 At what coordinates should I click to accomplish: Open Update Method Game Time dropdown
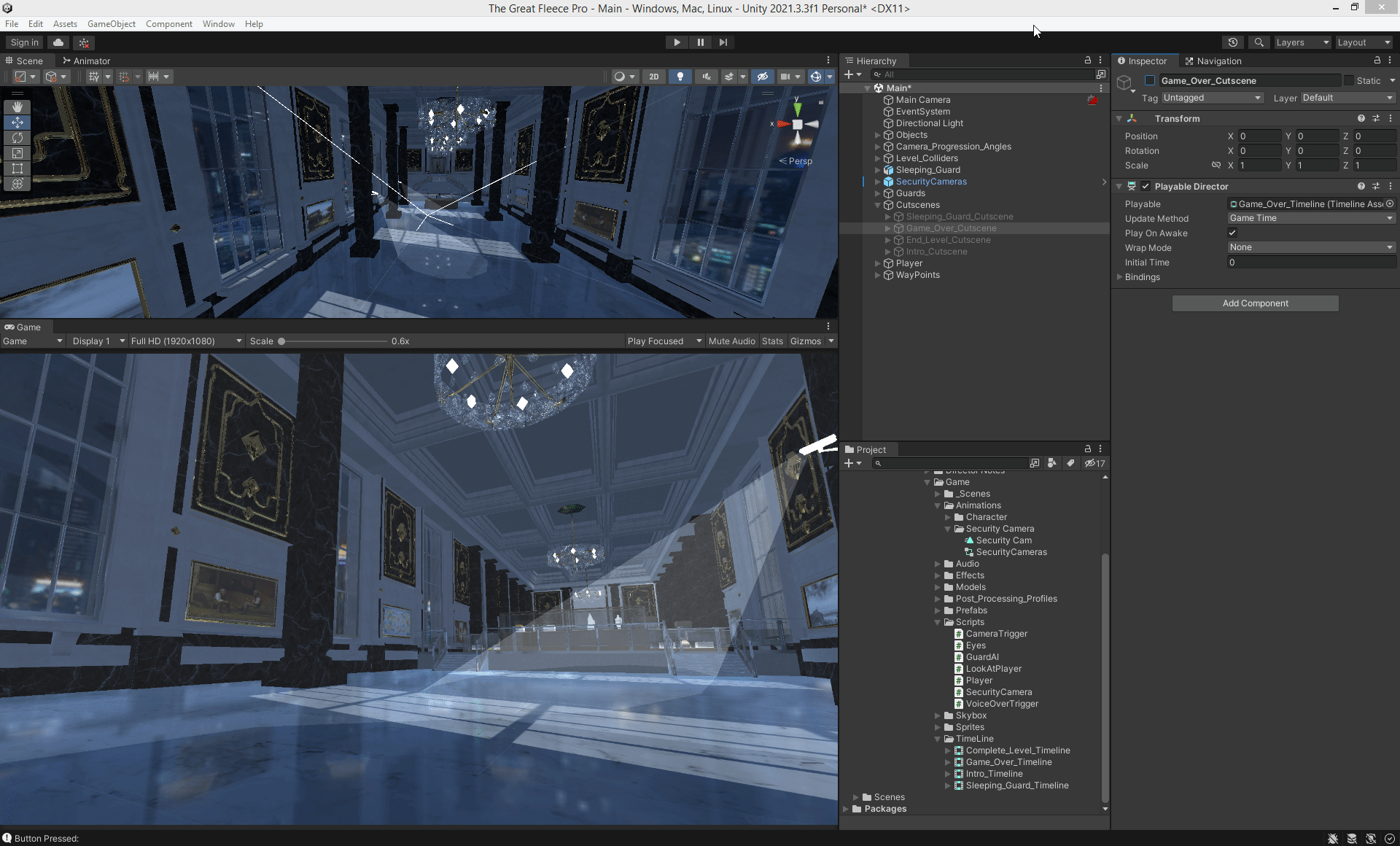pos(1311,218)
